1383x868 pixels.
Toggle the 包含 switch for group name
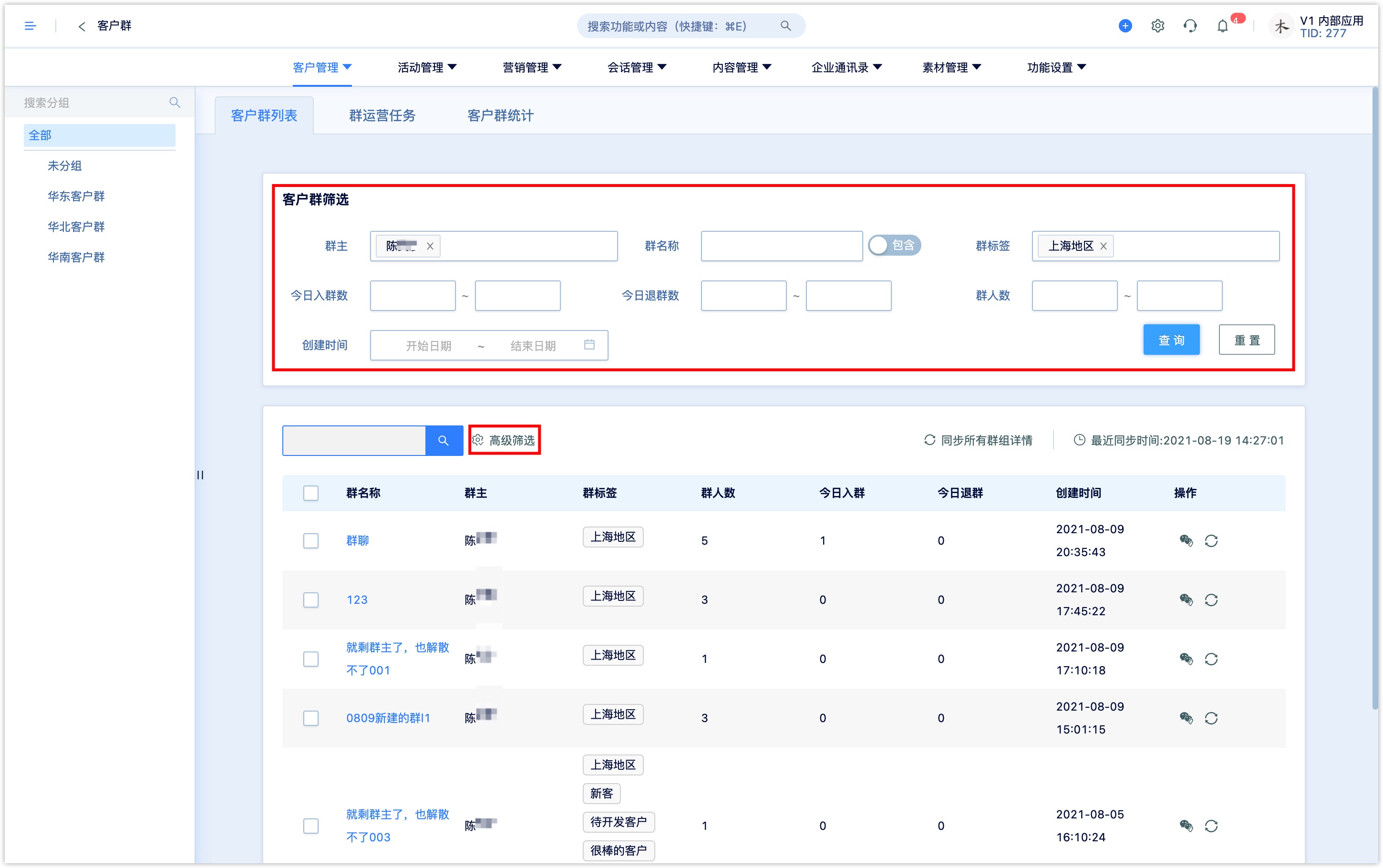894,245
